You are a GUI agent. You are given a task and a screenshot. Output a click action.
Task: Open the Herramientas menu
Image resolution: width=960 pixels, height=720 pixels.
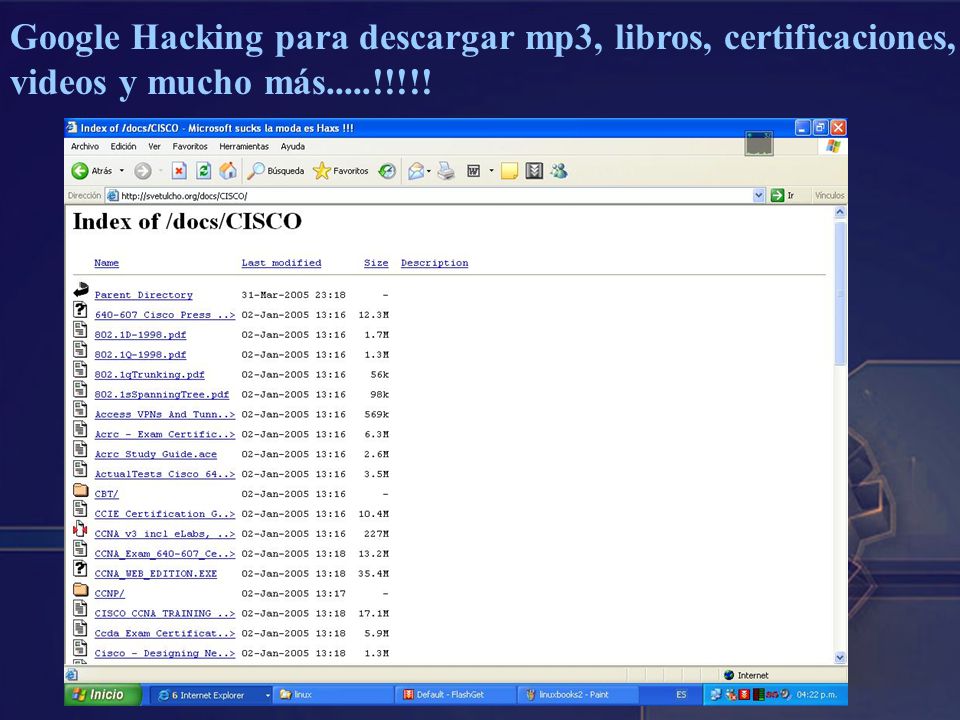pyautogui.click(x=244, y=146)
